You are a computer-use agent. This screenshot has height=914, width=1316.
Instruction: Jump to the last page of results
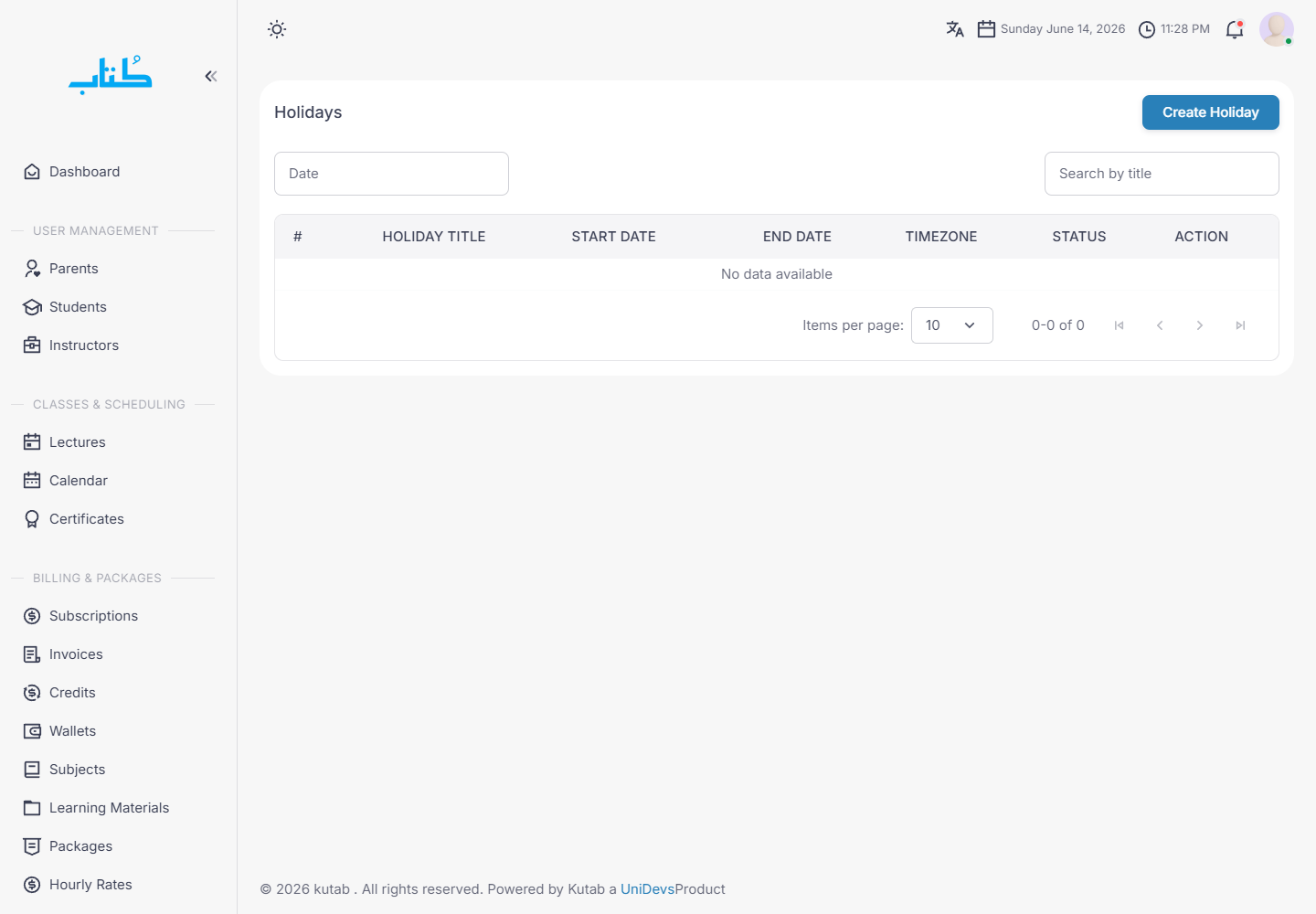coord(1240,325)
